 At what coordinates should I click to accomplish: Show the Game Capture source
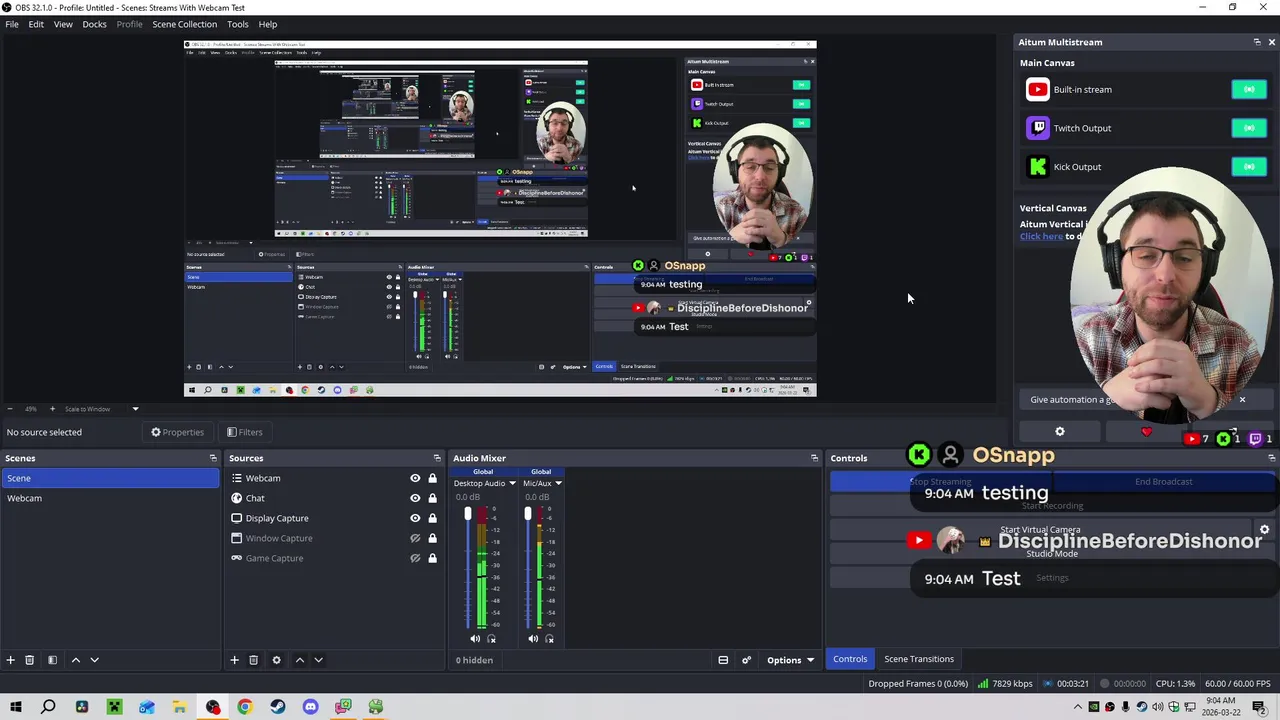[x=415, y=558]
